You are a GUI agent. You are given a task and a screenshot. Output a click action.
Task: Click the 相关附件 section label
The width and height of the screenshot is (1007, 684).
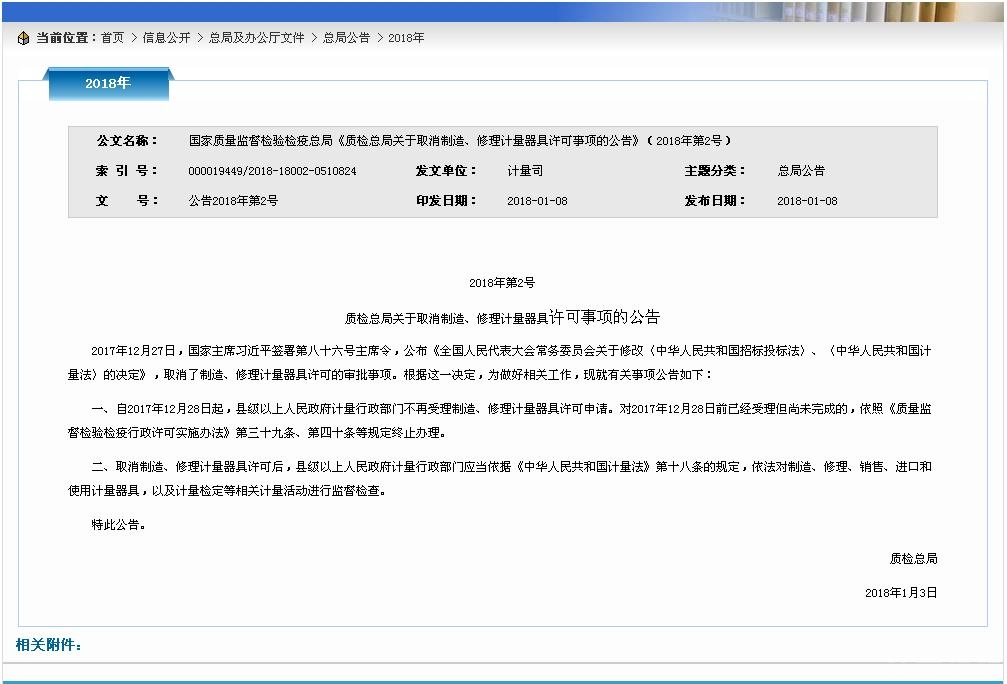tap(49, 645)
